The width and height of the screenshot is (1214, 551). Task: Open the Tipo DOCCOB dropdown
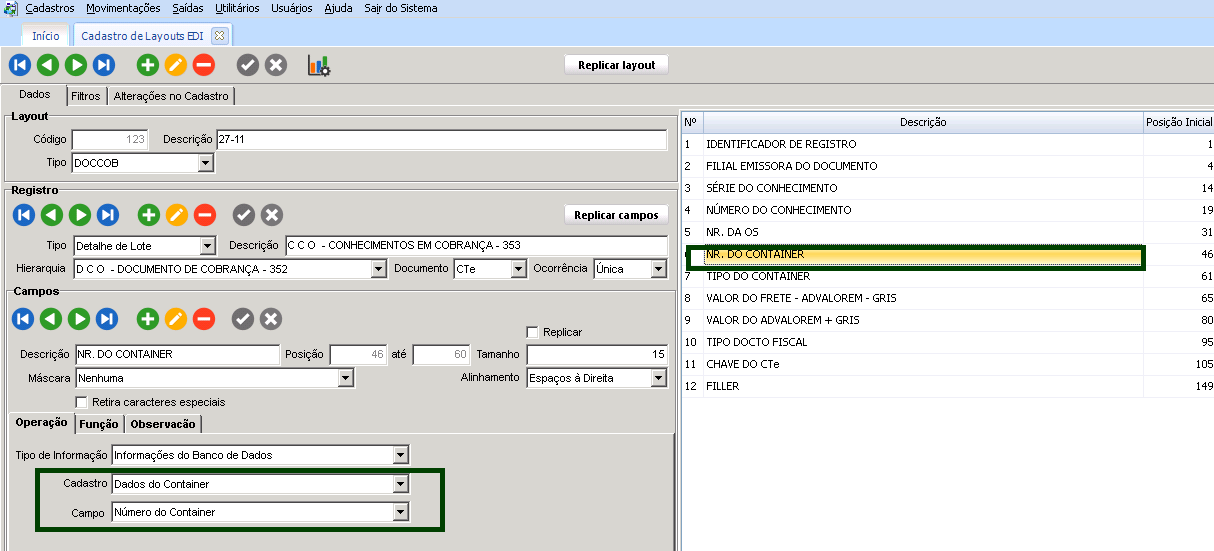click(205, 163)
